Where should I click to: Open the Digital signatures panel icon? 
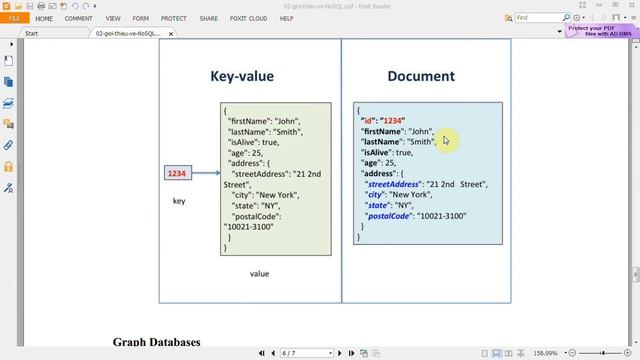[8, 188]
